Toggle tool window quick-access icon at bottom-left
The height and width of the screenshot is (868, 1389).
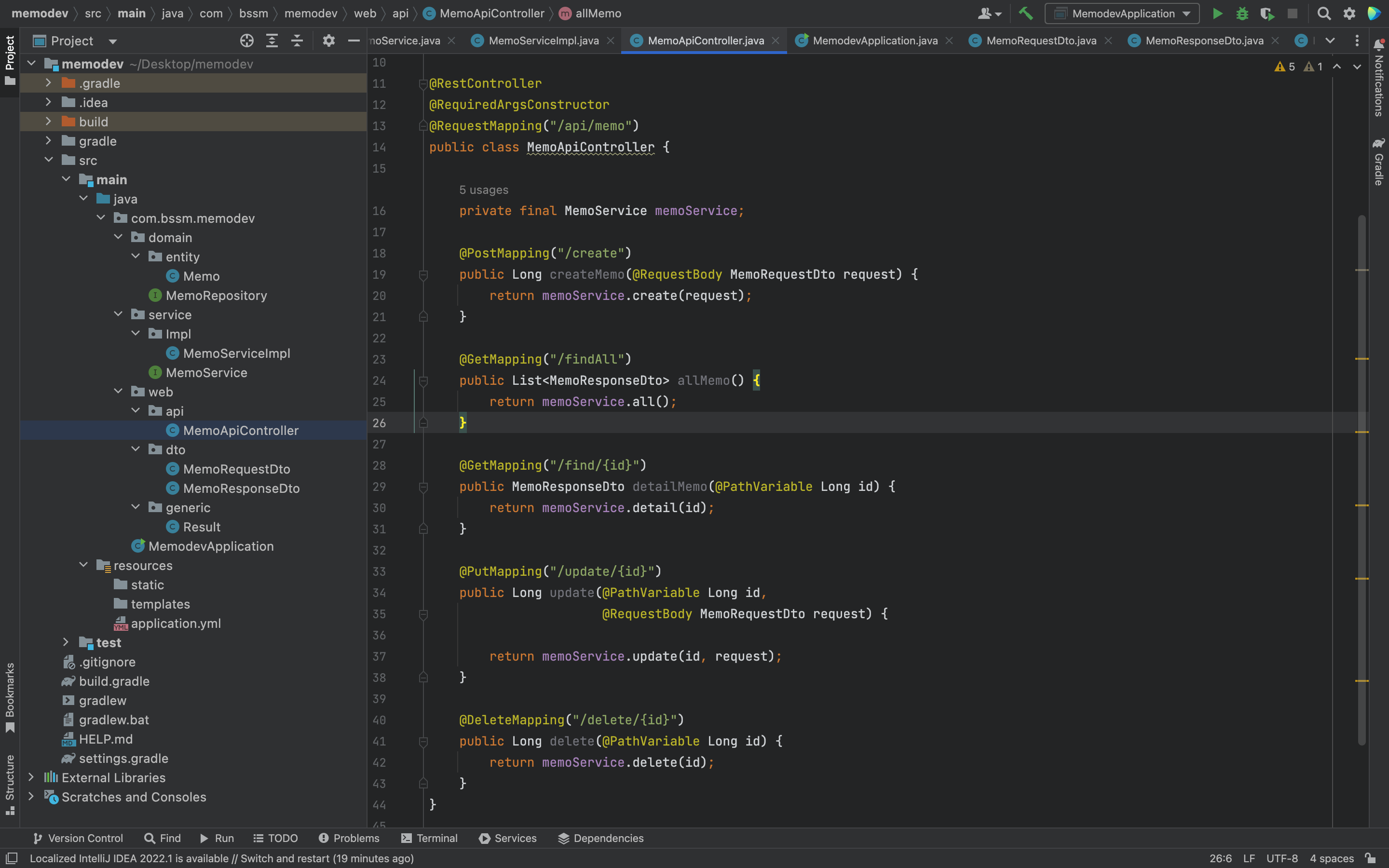click(12, 858)
